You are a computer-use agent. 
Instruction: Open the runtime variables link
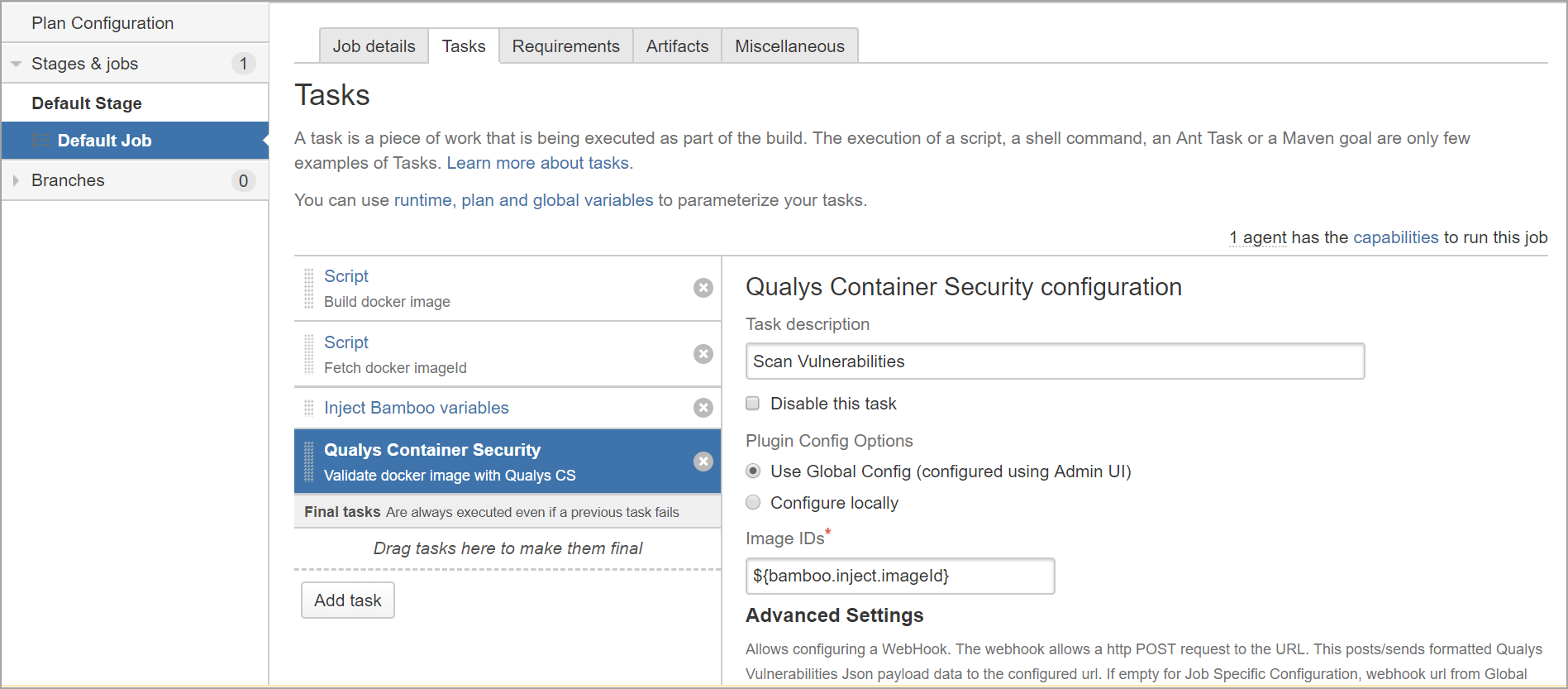[423, 200]
